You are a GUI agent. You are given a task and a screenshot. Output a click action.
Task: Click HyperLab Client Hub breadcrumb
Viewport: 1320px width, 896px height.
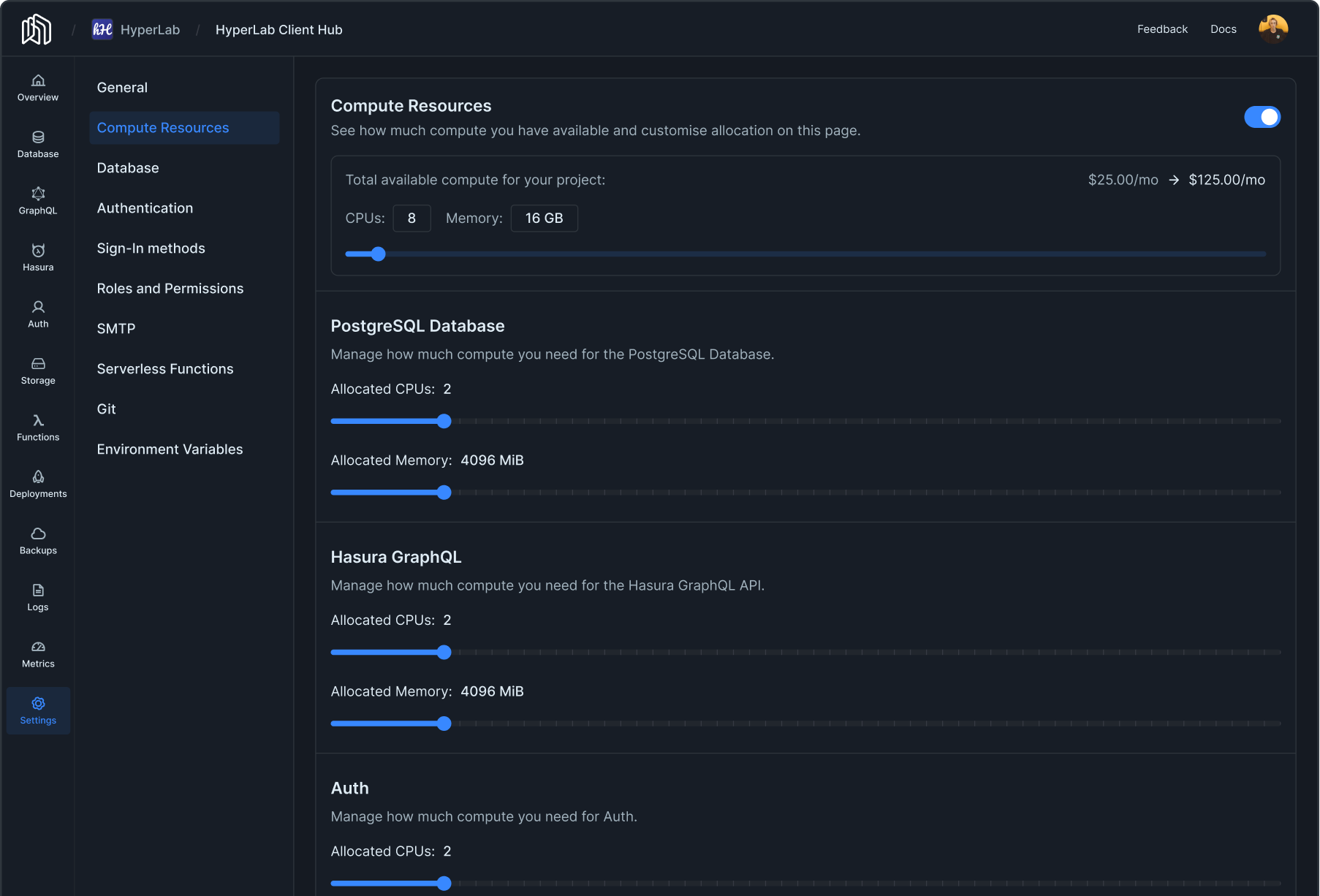pos(278,30)
